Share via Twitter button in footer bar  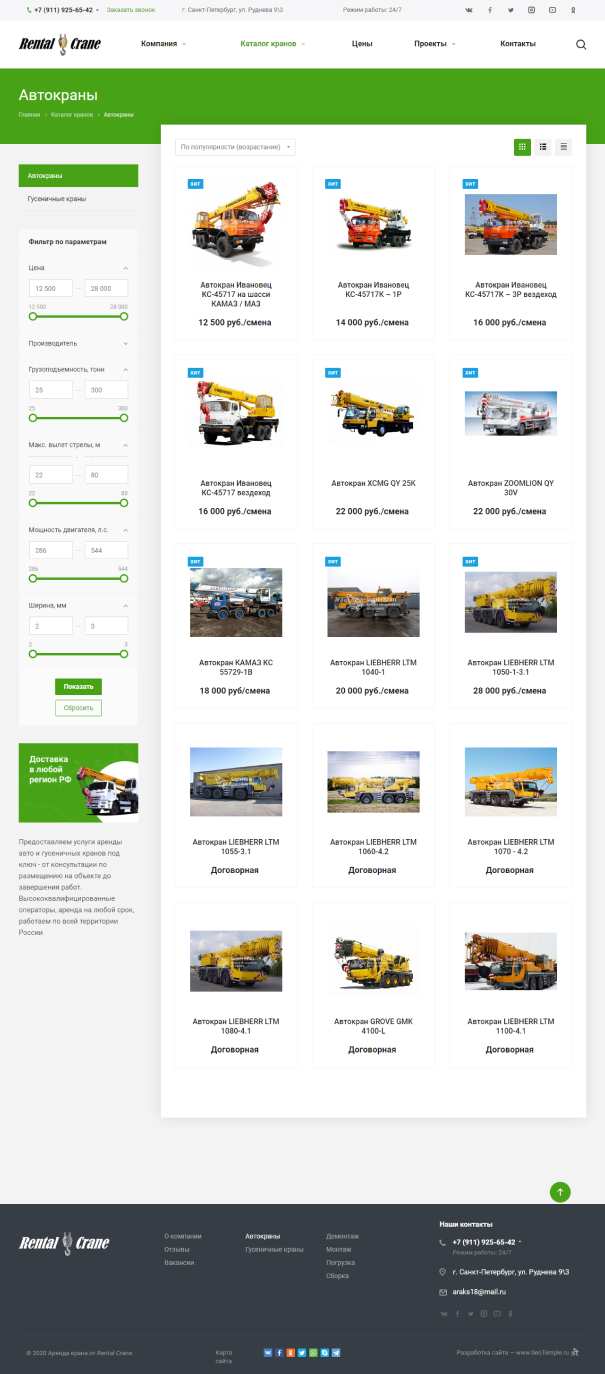(x=302, y=1352)
